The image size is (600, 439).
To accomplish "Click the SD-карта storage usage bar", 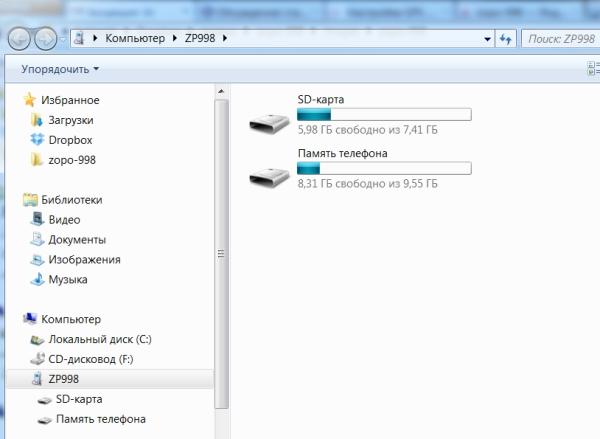I will click(x=384, y=114).
